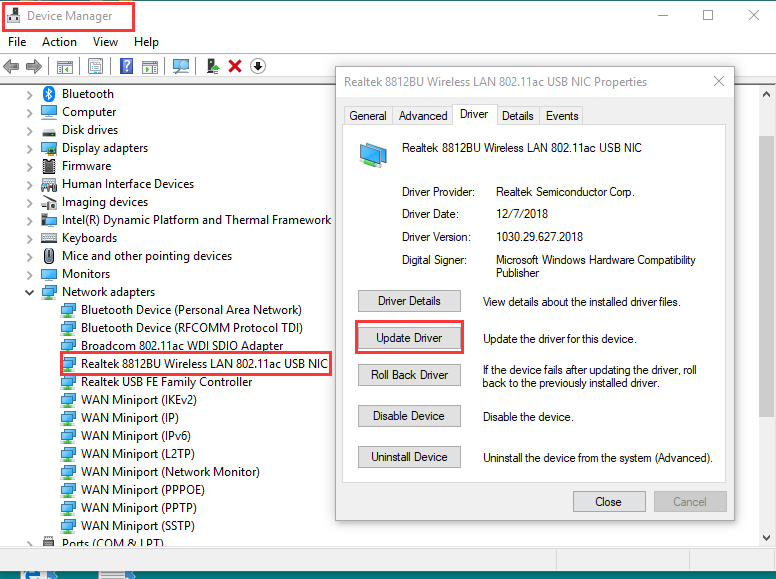Open the blue Help question mark icon

(x=126, y=66)
